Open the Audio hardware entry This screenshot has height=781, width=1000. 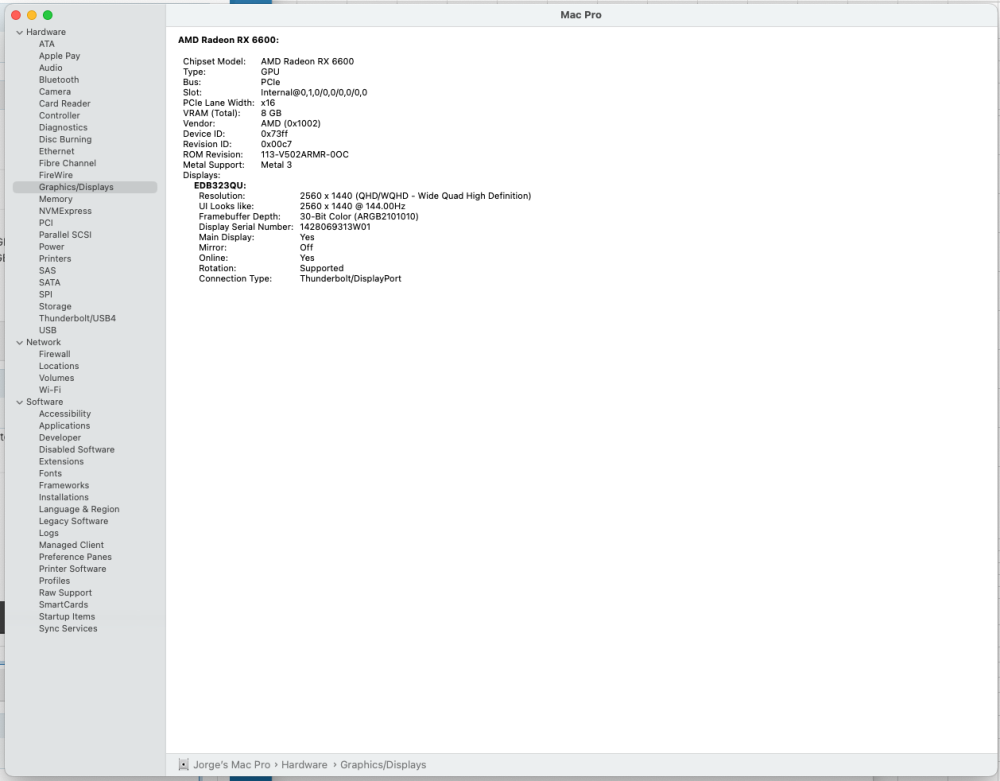pyautogui.click(x=50, y=68)
